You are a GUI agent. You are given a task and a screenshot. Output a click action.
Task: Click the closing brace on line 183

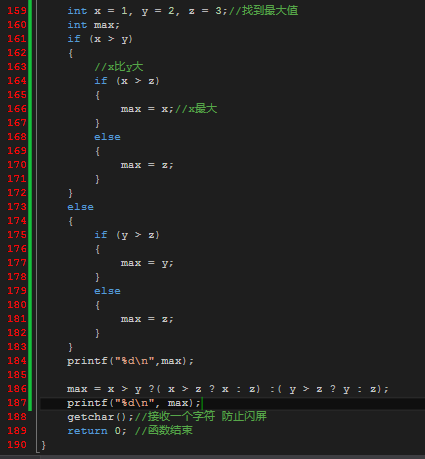[x=70, y=347]
